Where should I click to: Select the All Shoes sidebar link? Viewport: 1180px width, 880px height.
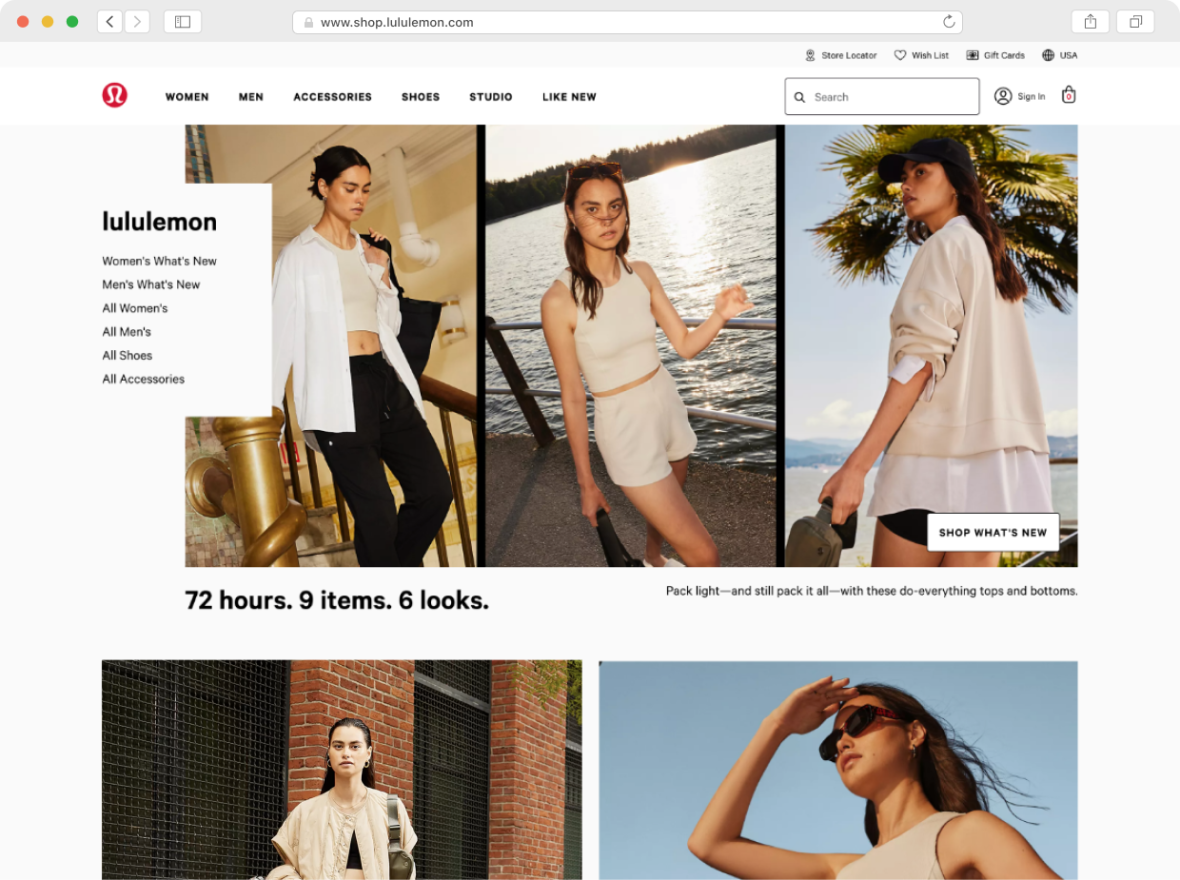click(127, 355)
